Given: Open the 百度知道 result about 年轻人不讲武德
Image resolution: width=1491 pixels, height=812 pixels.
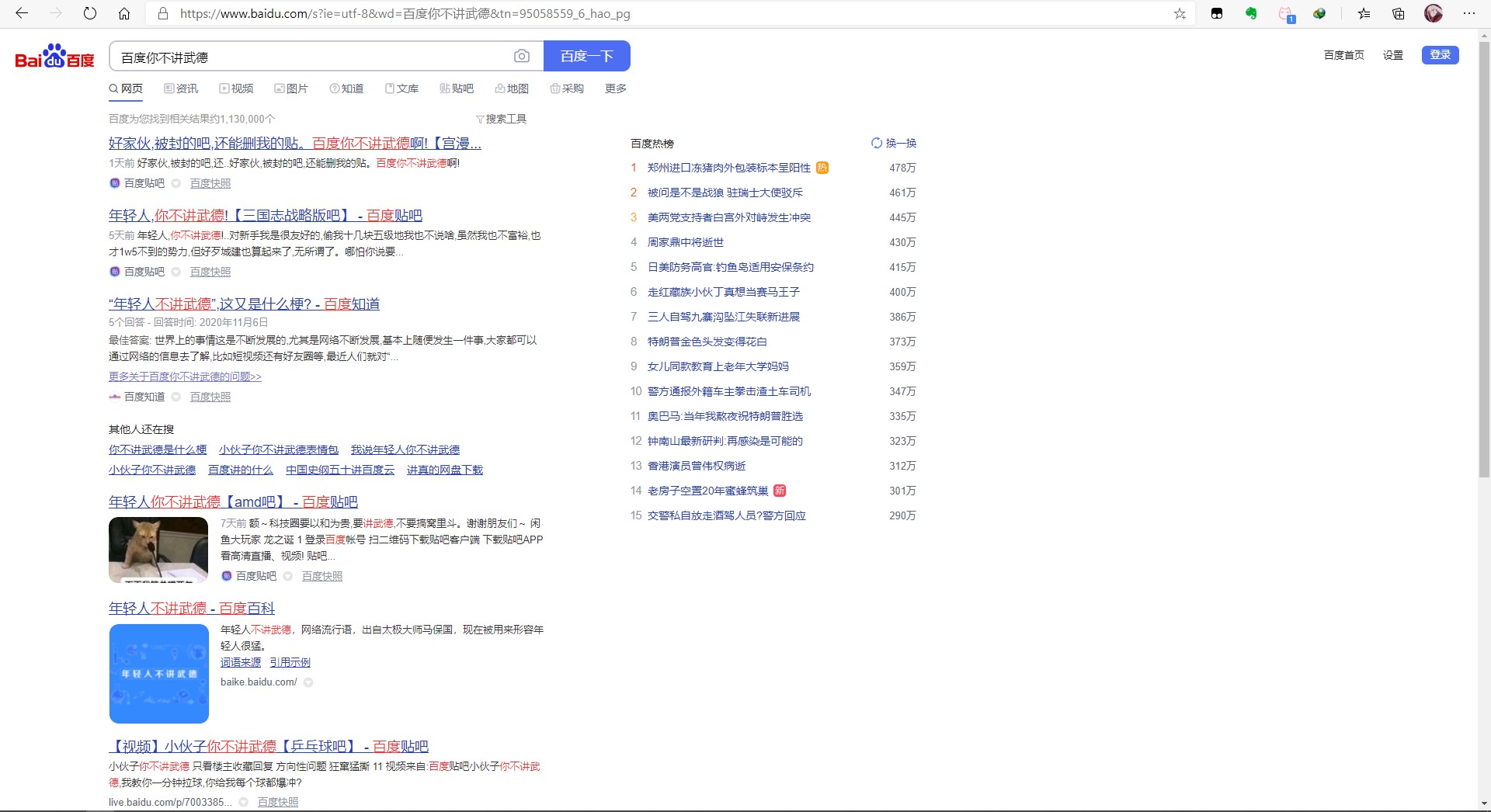Looking at the screenshot, I should click(244, 304).
